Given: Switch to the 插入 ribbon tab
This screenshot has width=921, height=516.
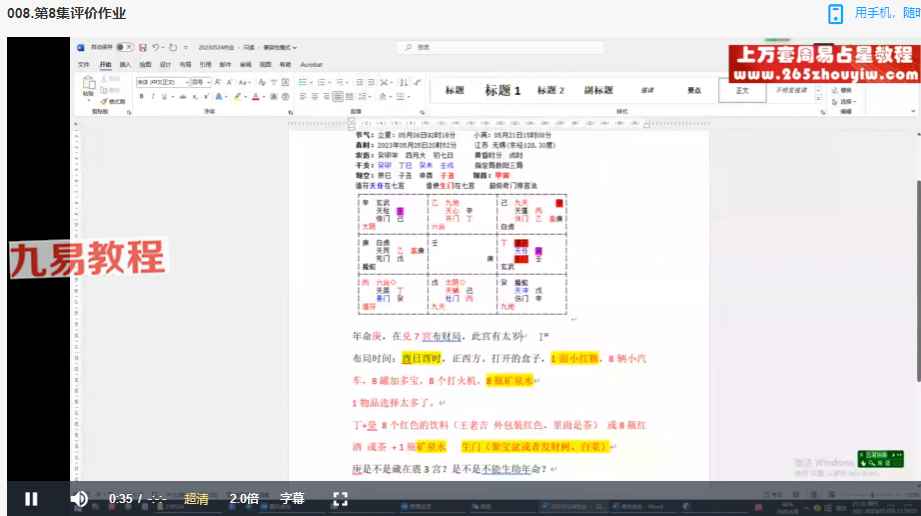Looking at the screenshot, I should (125, 65).
